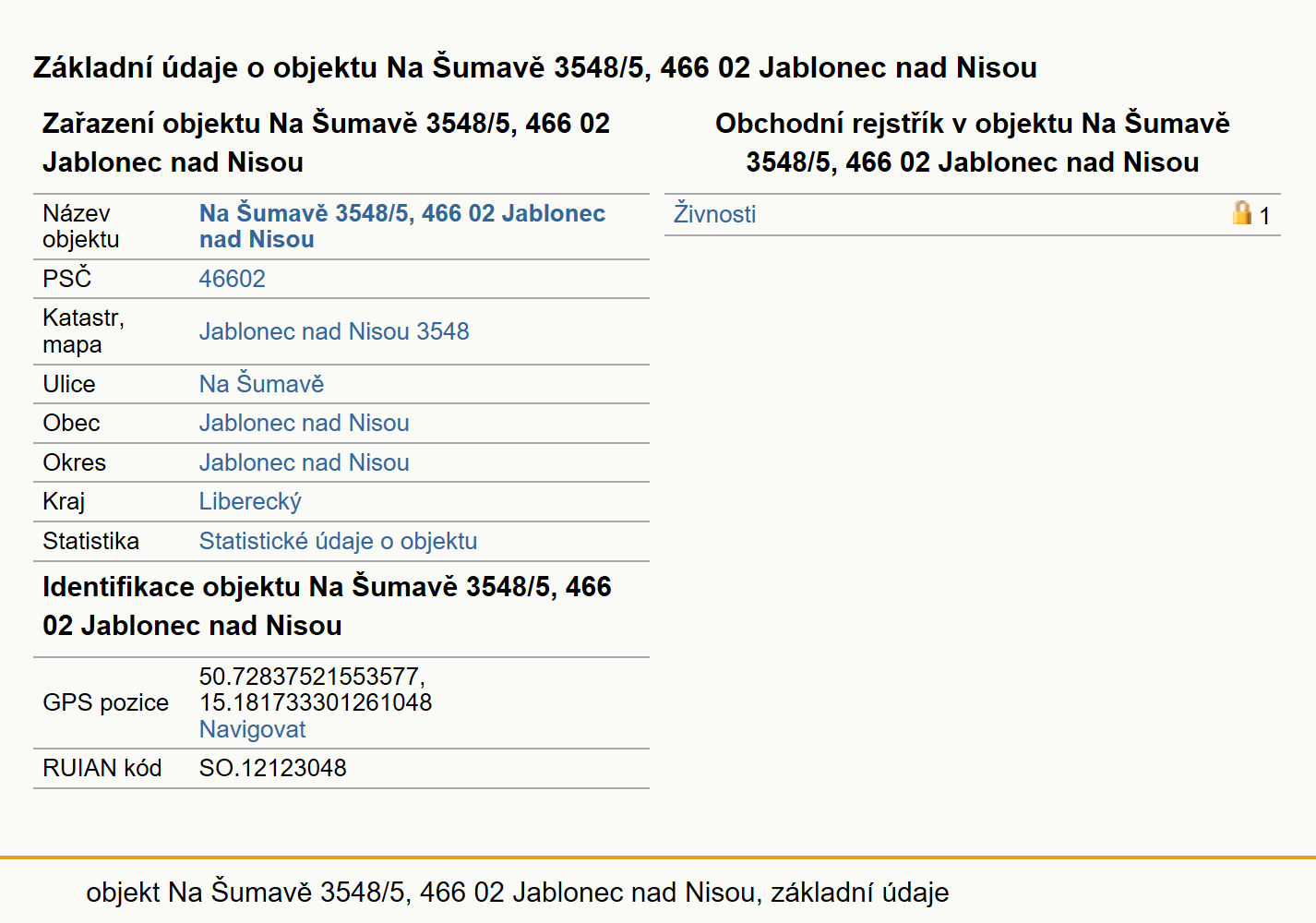Open the Liberecký region link
The height and width of the screenshot is (923, 1316).
click(250, 501)
